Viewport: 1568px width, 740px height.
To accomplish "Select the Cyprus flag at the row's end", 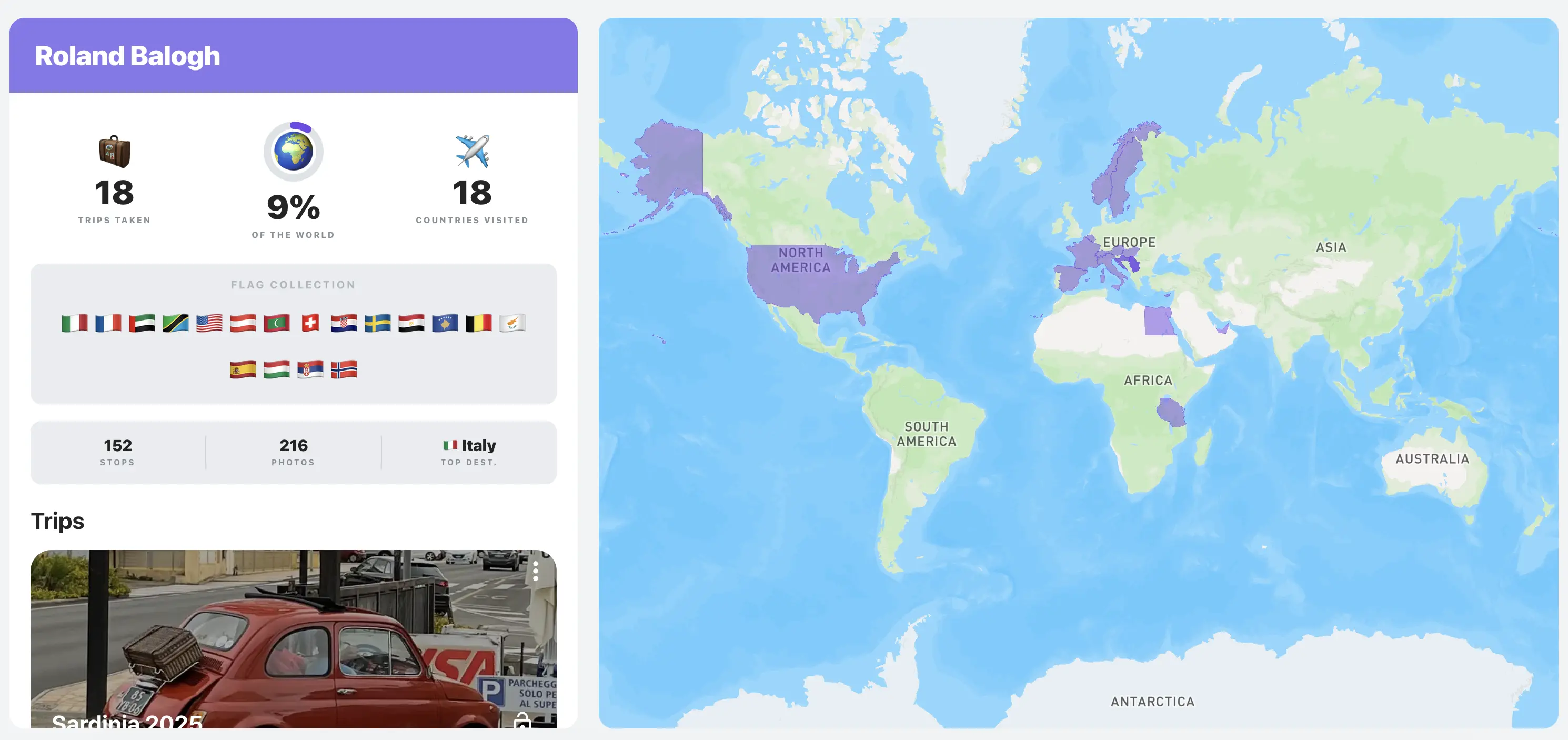I will (x=513, y=323).
